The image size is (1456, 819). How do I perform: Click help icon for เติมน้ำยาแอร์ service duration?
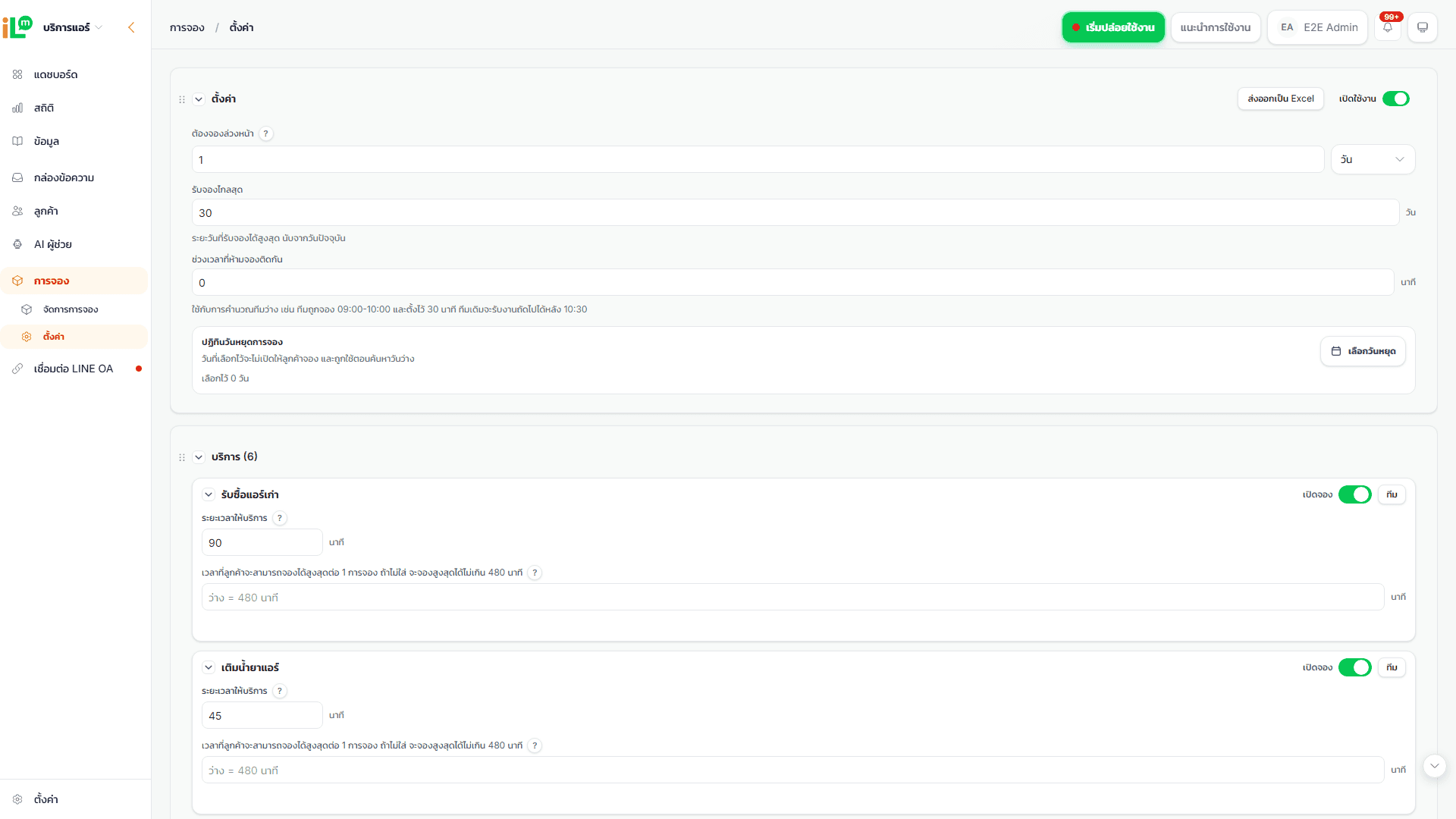point(280,691)
